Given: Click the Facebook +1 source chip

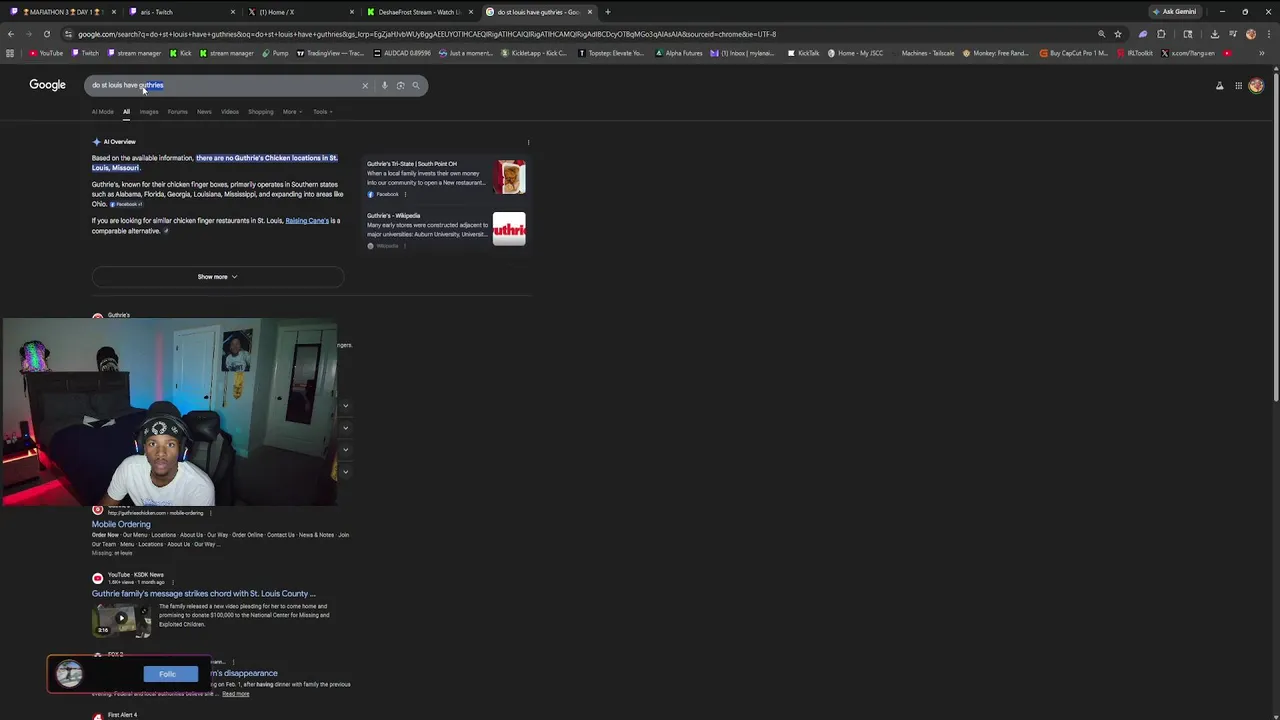Looking at the screenshot, I should pyautogui.click(x=126, y=204).
